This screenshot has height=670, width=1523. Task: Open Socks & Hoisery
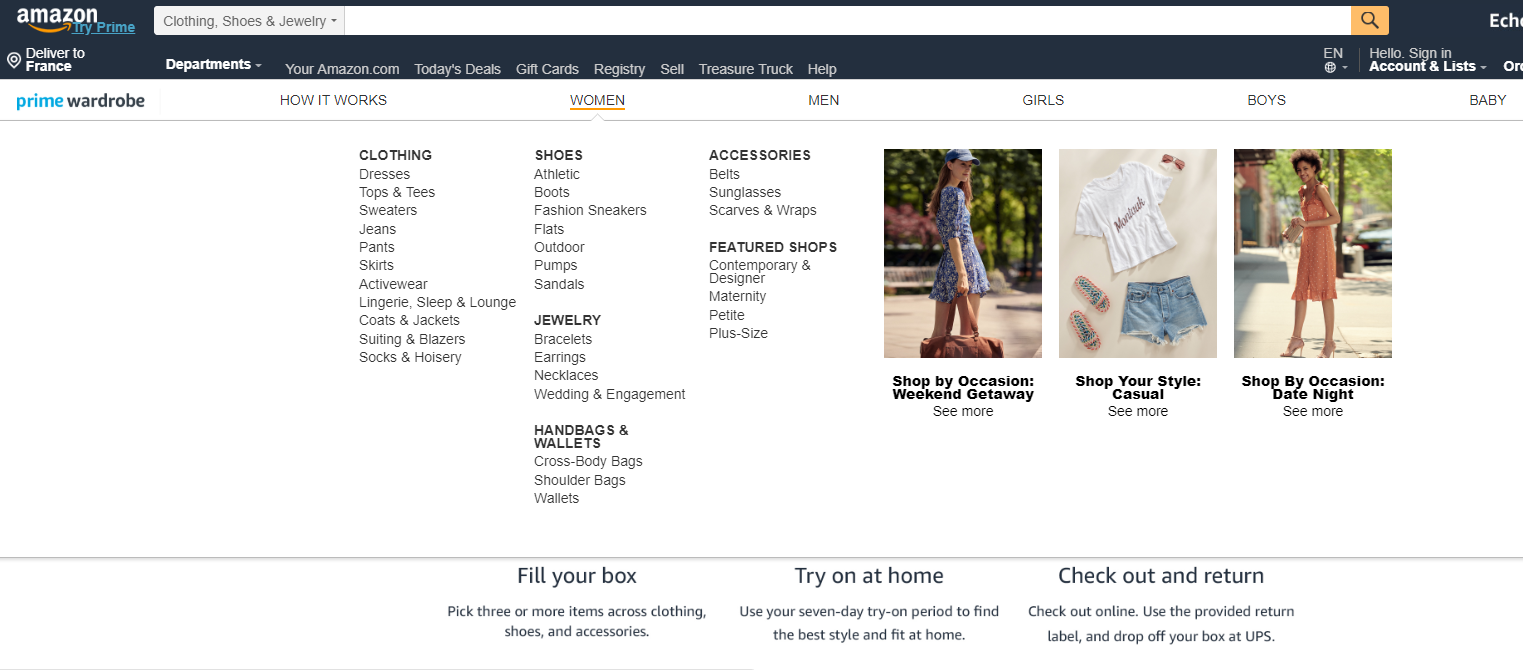click(x=410, y=357)
